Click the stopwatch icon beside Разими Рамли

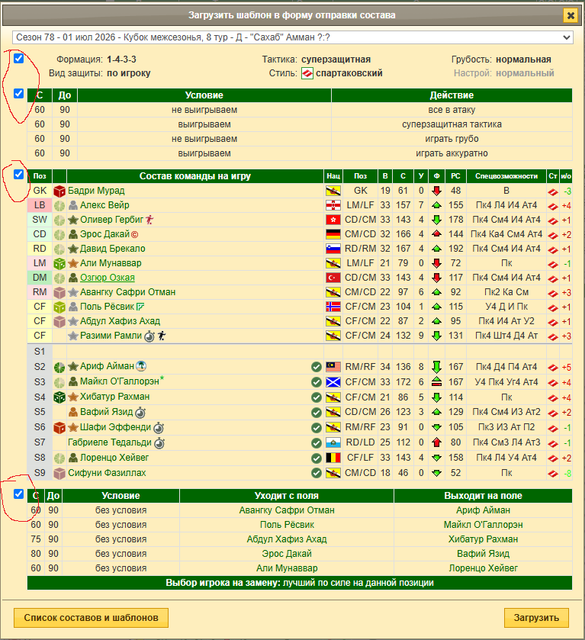[x=149, y=336]
